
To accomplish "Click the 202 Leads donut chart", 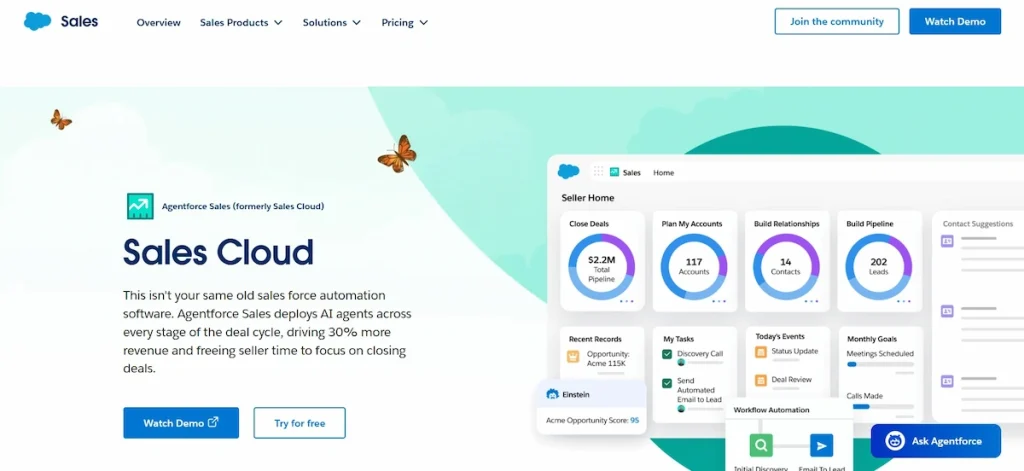I will pyautogui.click(x=879, y=267).
